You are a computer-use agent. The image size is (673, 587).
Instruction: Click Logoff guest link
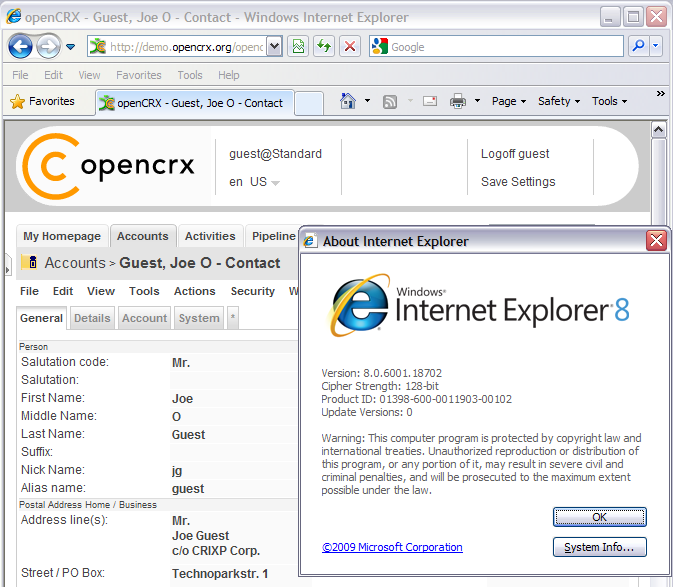pyautogui.click(x=515, y=154)
